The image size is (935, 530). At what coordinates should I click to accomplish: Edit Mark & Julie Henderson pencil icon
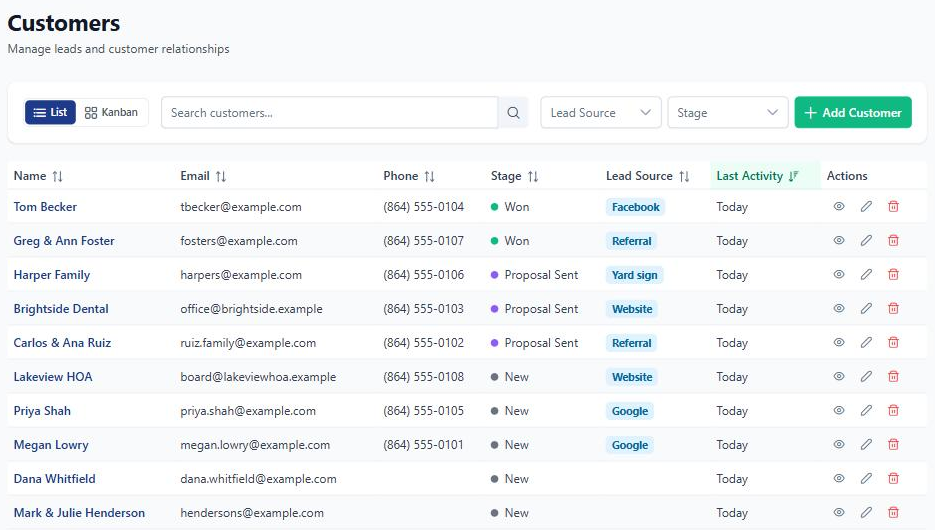(866, 512)
